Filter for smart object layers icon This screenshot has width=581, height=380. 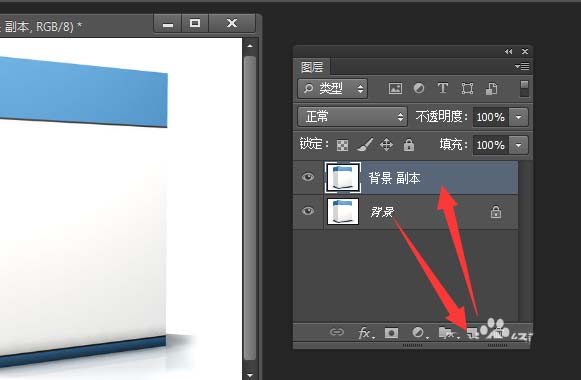pyautogui.click(x=491, y=89)
